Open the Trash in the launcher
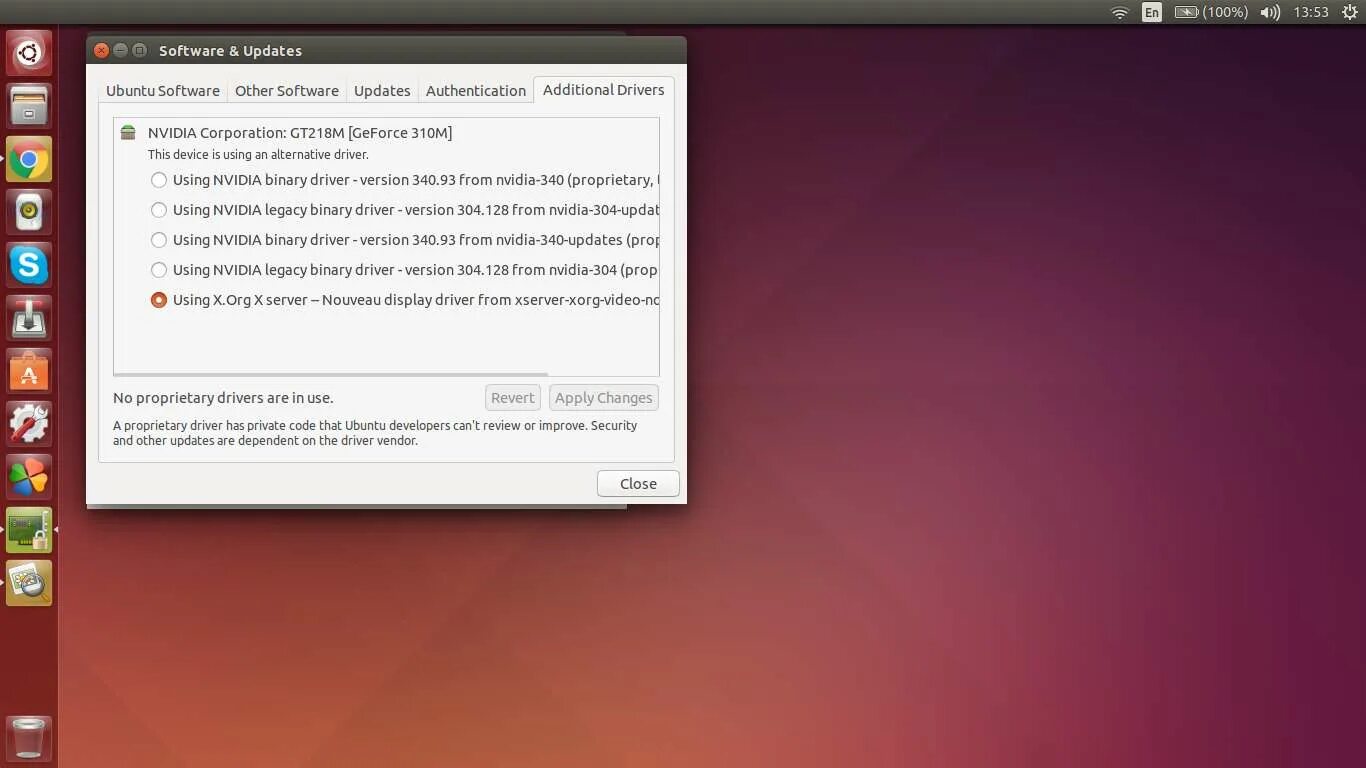Screen dimensions: 1366x768 pyautogui.click(x=29, y=738)
